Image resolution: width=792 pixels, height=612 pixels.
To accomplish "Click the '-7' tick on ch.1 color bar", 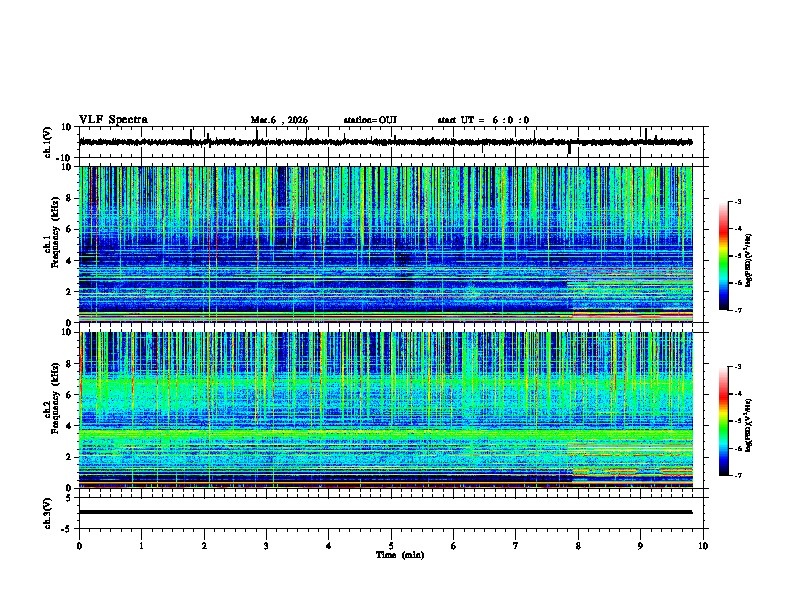I will click(x=738, y=310).
